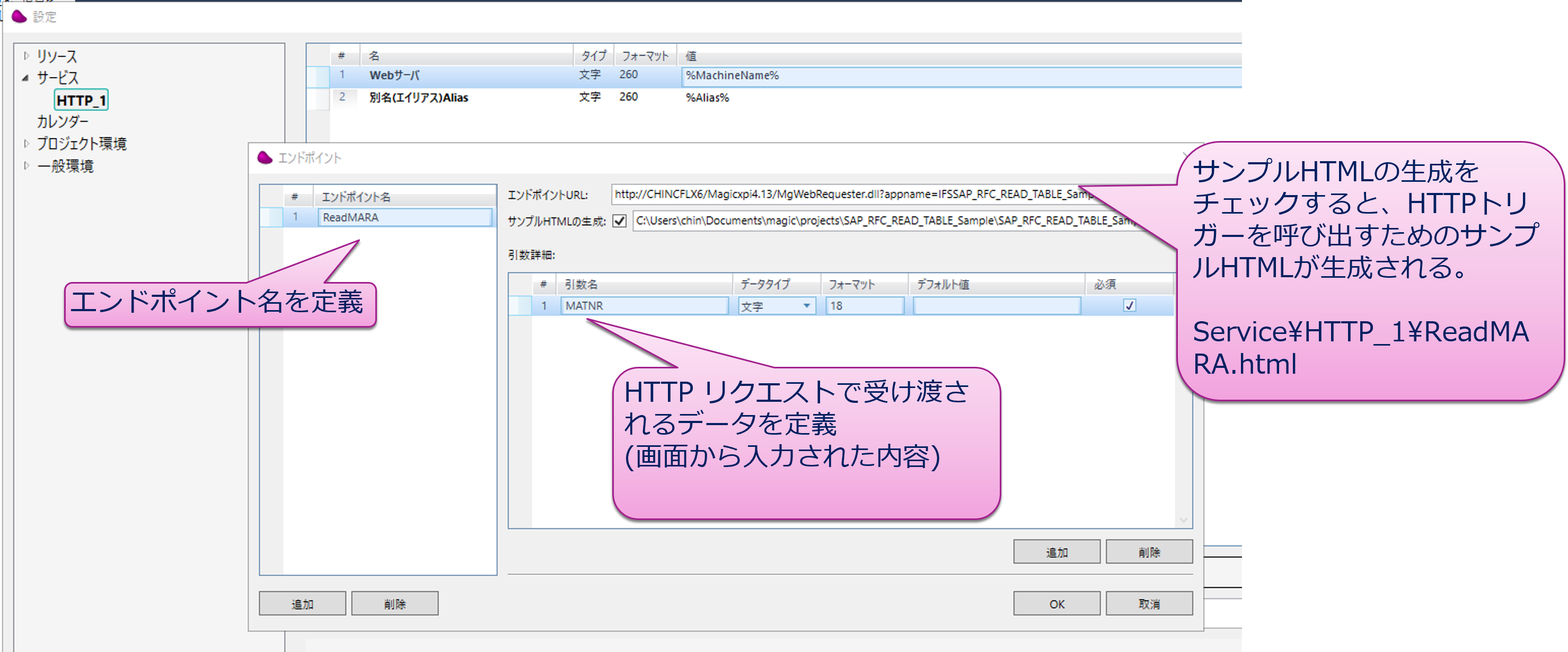Click the エンドポイント名 column header

click(x=405, y=197)
